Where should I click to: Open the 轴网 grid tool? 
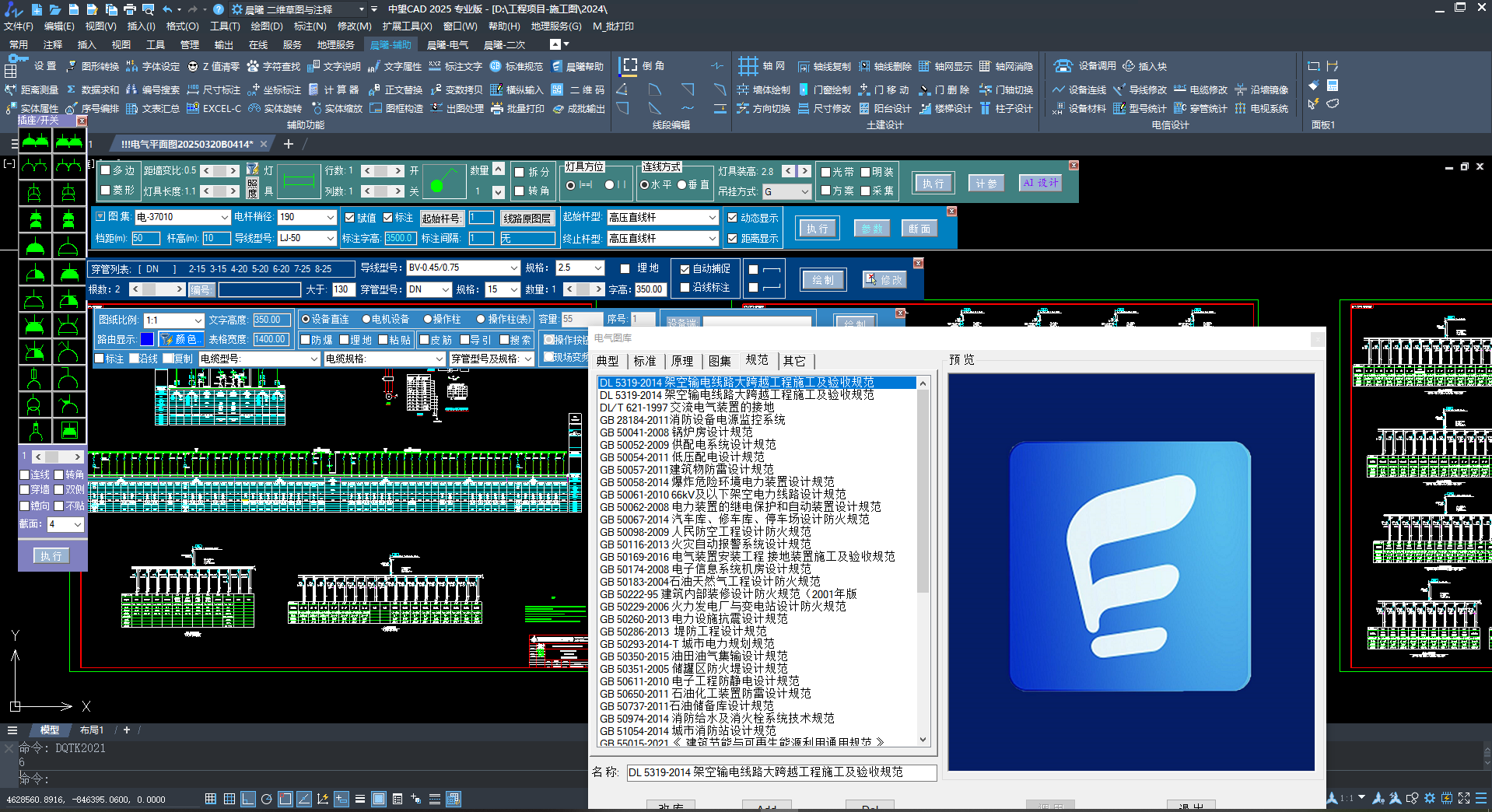coord(762,66)
